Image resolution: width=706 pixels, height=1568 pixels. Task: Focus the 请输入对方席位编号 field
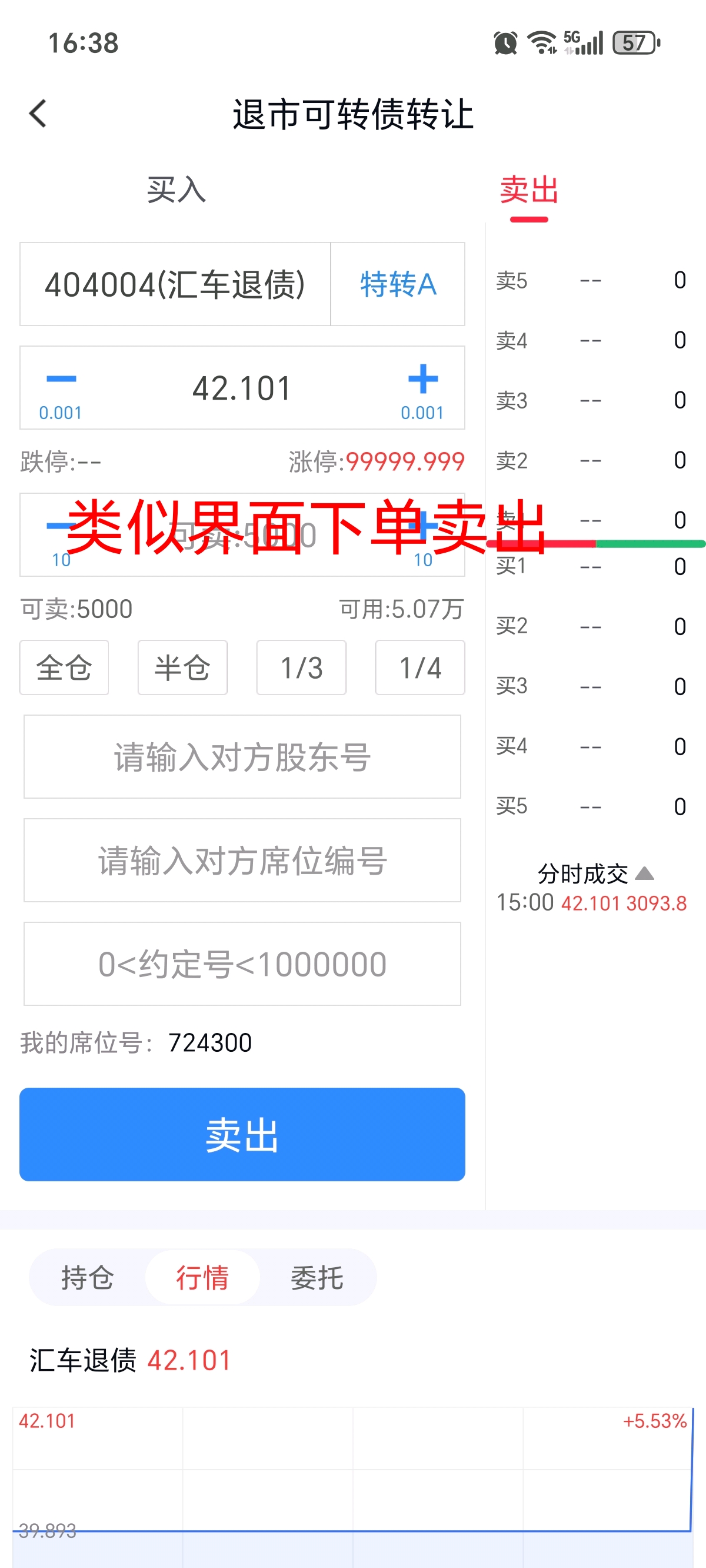click(242, 860)
